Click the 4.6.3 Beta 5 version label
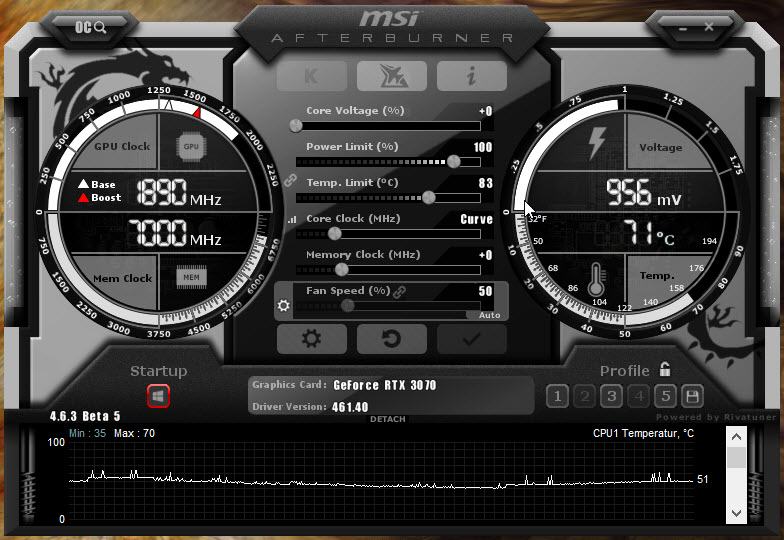Viewport: 784px width, 540px height. [x=85, y=416]
